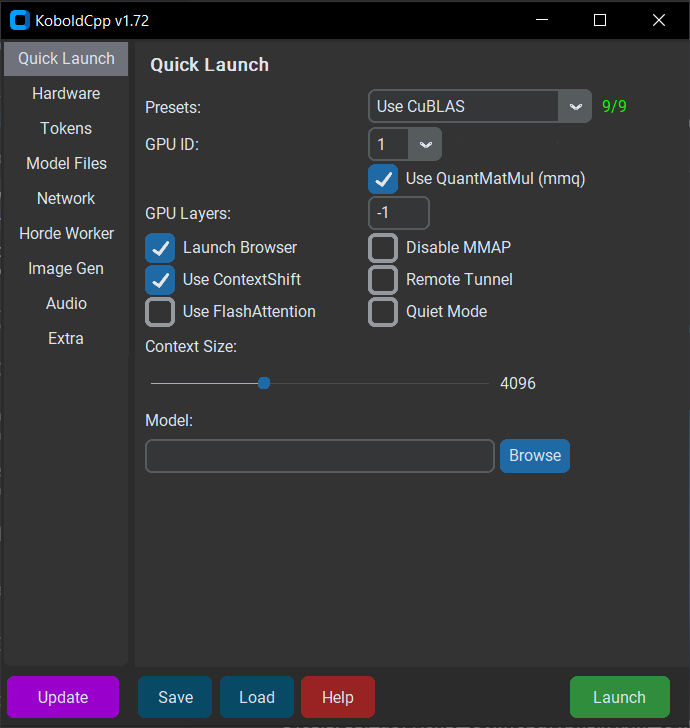Click the green 9/9 indicator
Viewport: 690px width, 728px height.
(x=614, y=106)
